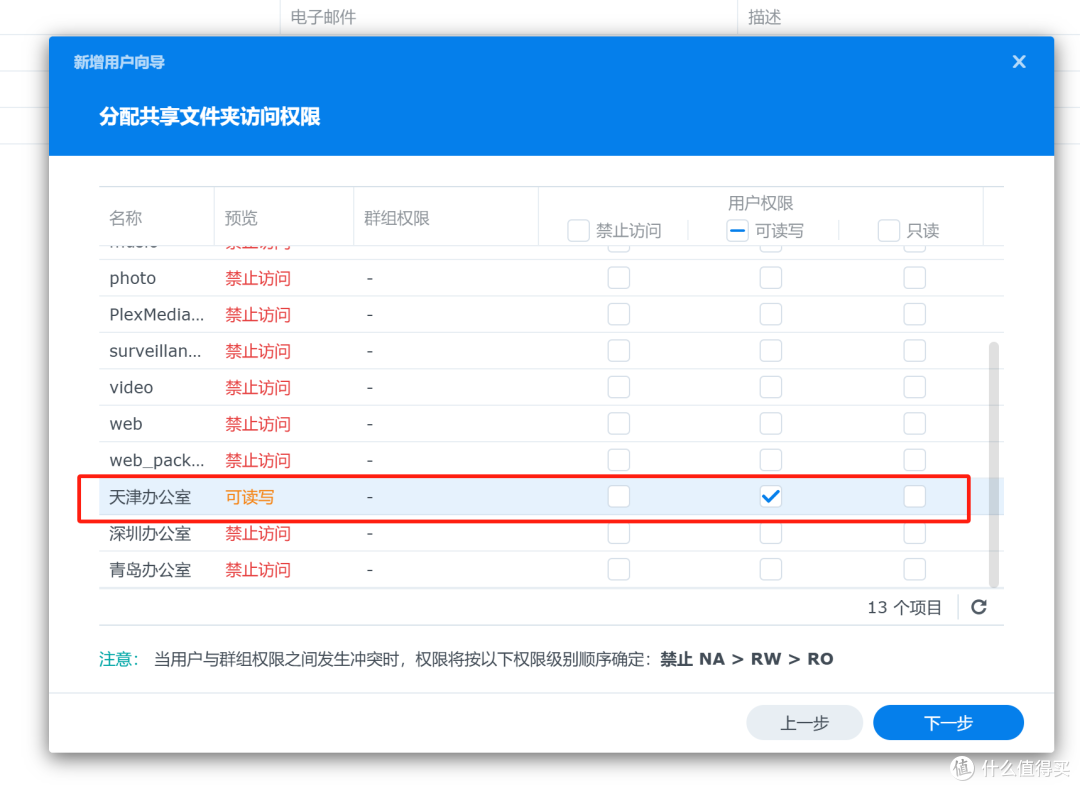Viewport: 1080px width, 791px height.
Task: Go back with 上一步 button
Action: (804, 723)
